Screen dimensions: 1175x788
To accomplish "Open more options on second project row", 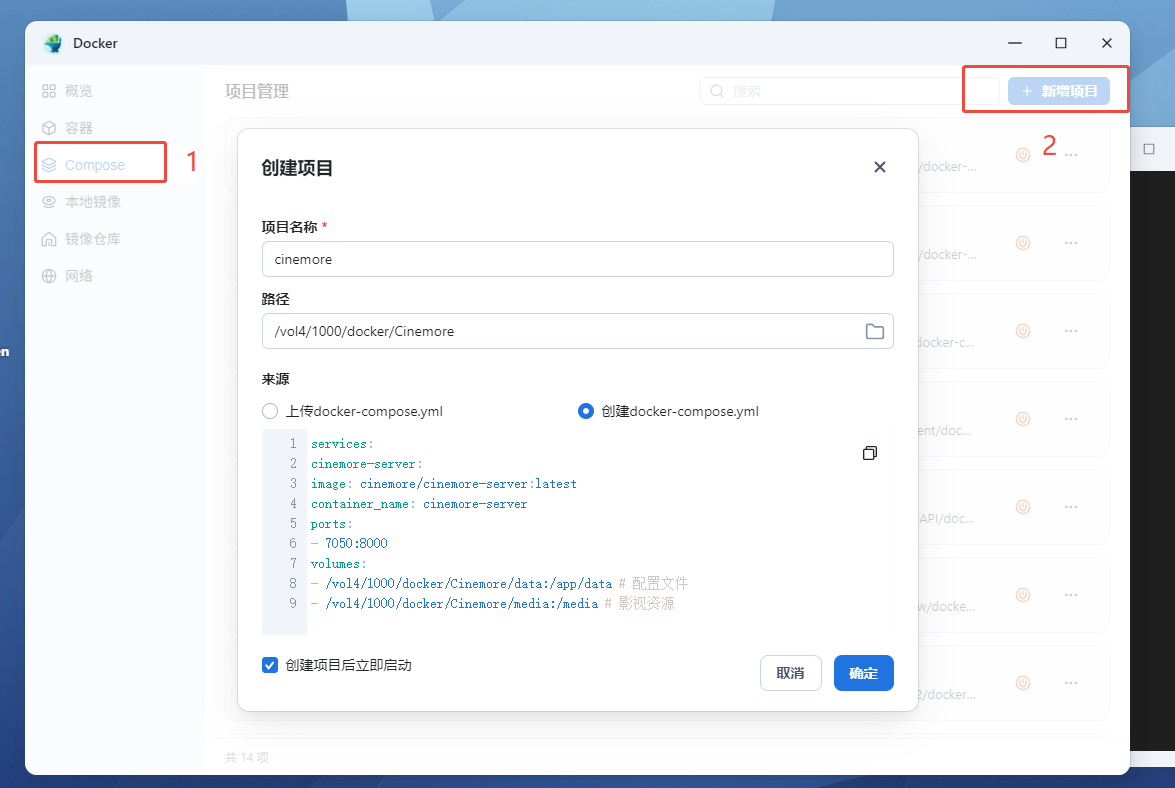I will pos(1071,243).
